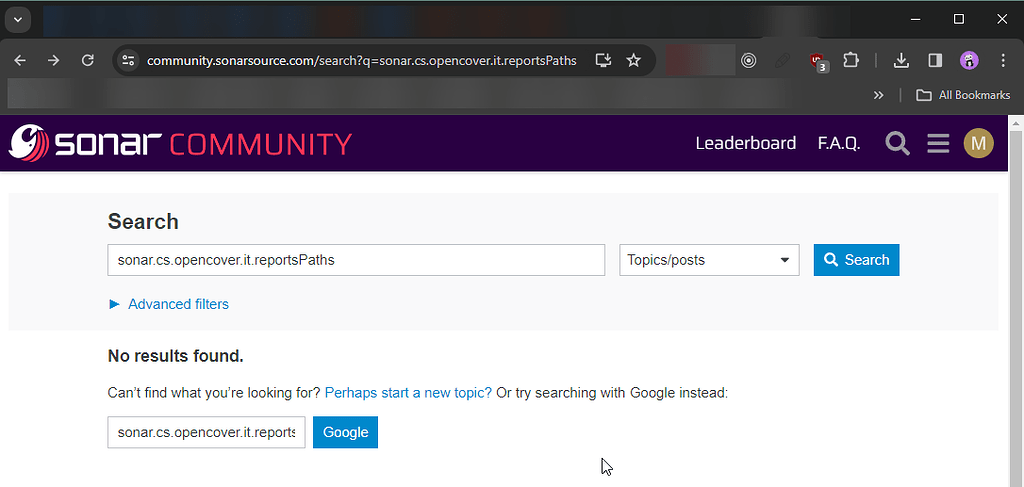Open the site search magnifier icon
The height and width of the screenshot is (487, 1024).
tap(897, 144)
